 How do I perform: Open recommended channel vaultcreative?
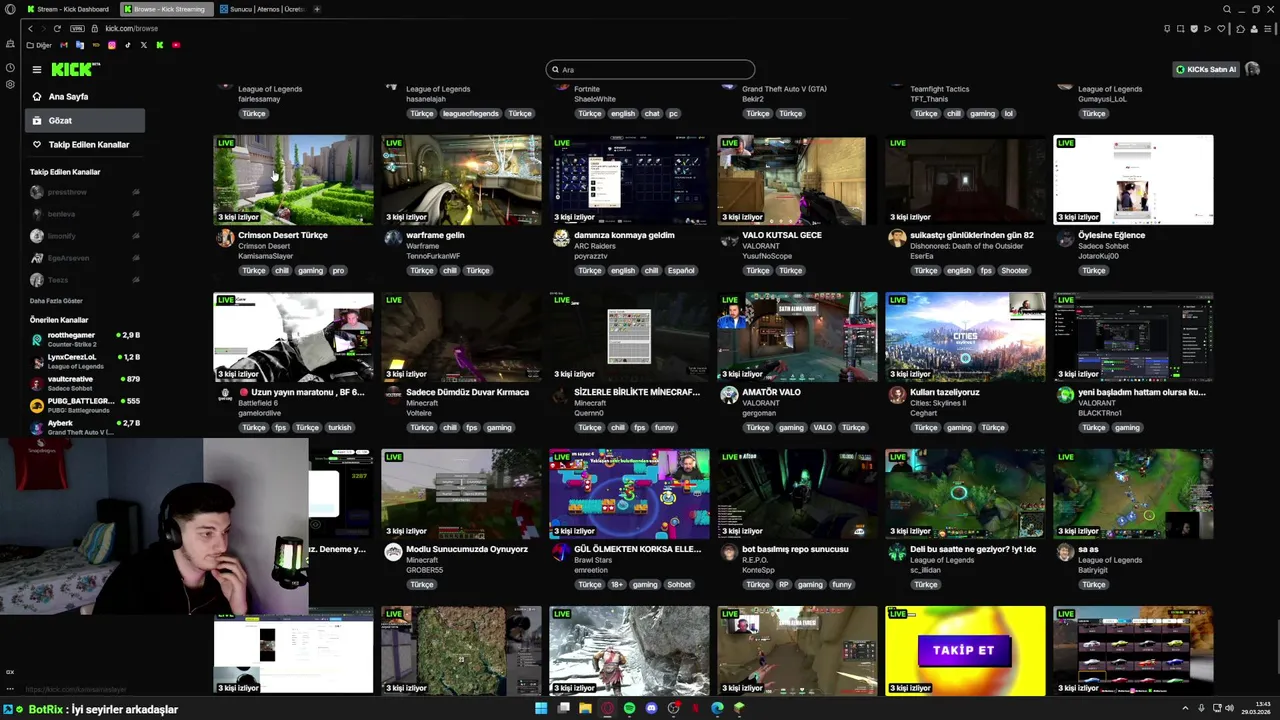pos(85,383)
